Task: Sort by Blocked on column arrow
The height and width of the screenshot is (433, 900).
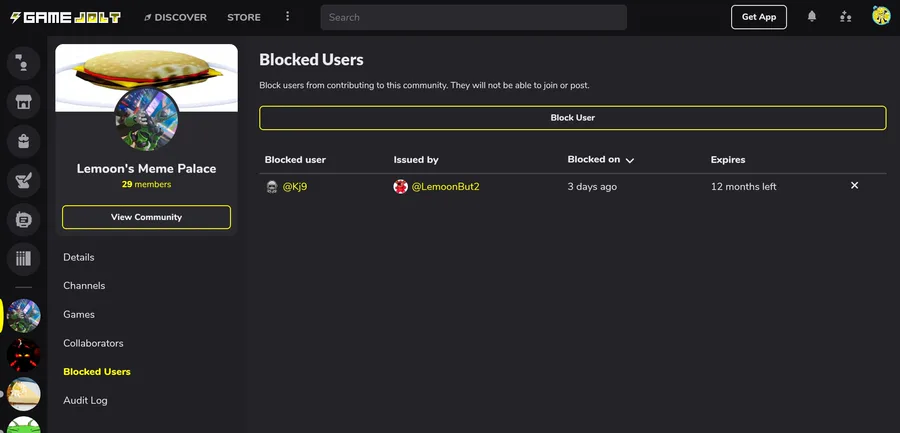Action: 630,160
